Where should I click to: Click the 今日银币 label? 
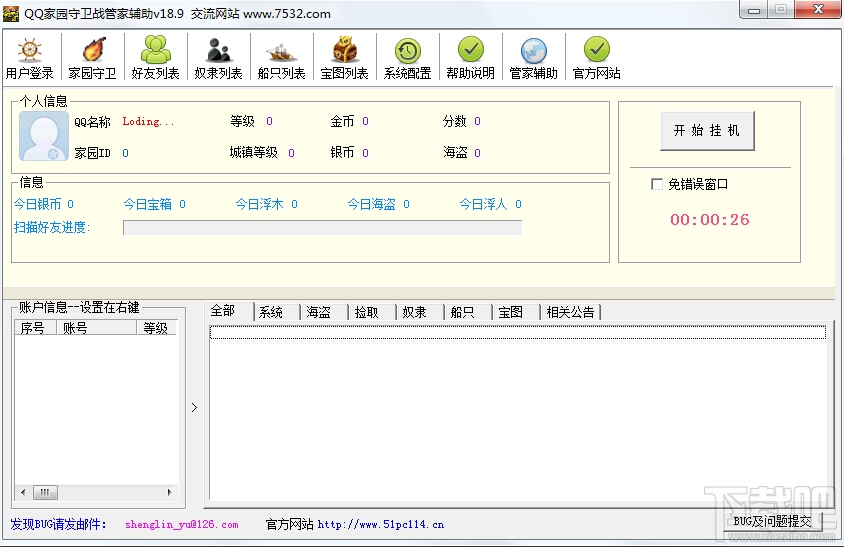[38, 204]
